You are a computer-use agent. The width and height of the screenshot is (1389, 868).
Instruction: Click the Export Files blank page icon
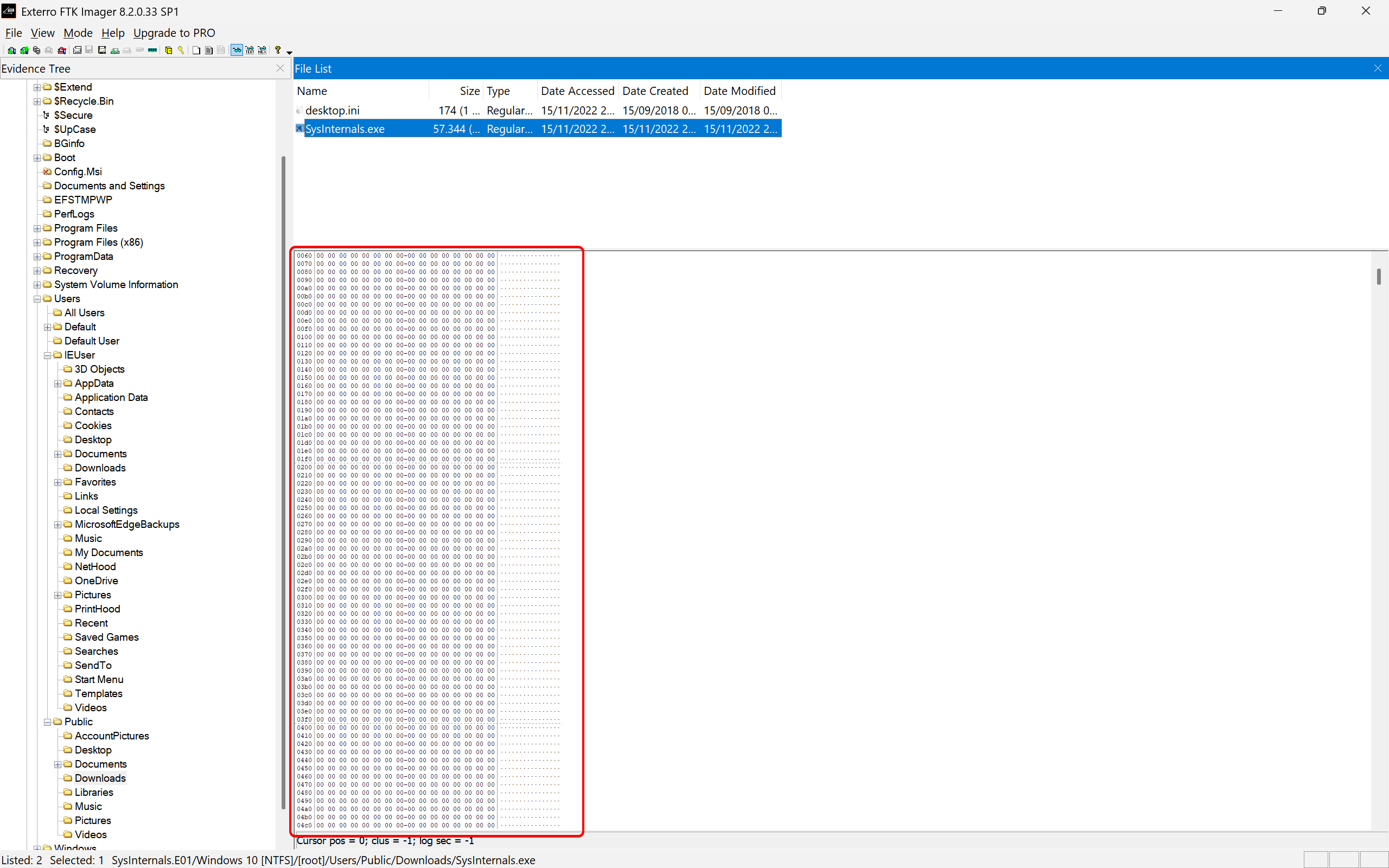(196, 50)
